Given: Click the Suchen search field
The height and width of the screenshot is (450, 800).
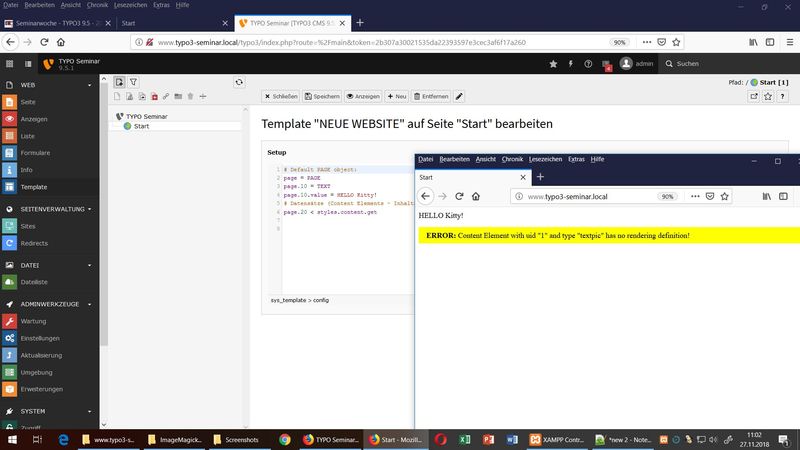Looking at the screenshot, I should [687, 64].
